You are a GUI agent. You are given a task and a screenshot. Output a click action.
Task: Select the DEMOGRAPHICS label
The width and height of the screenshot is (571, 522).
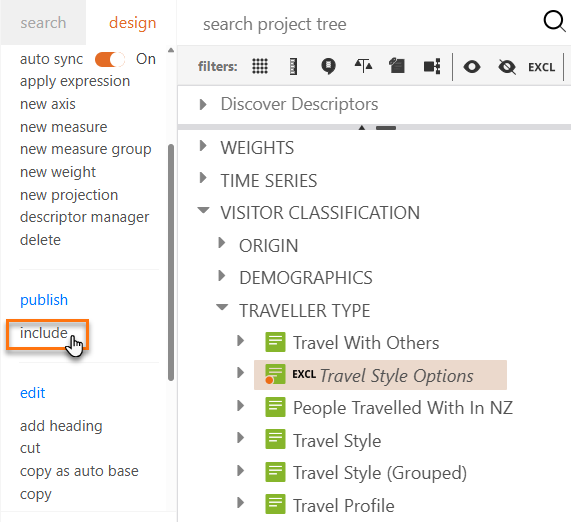coord(306,278)
